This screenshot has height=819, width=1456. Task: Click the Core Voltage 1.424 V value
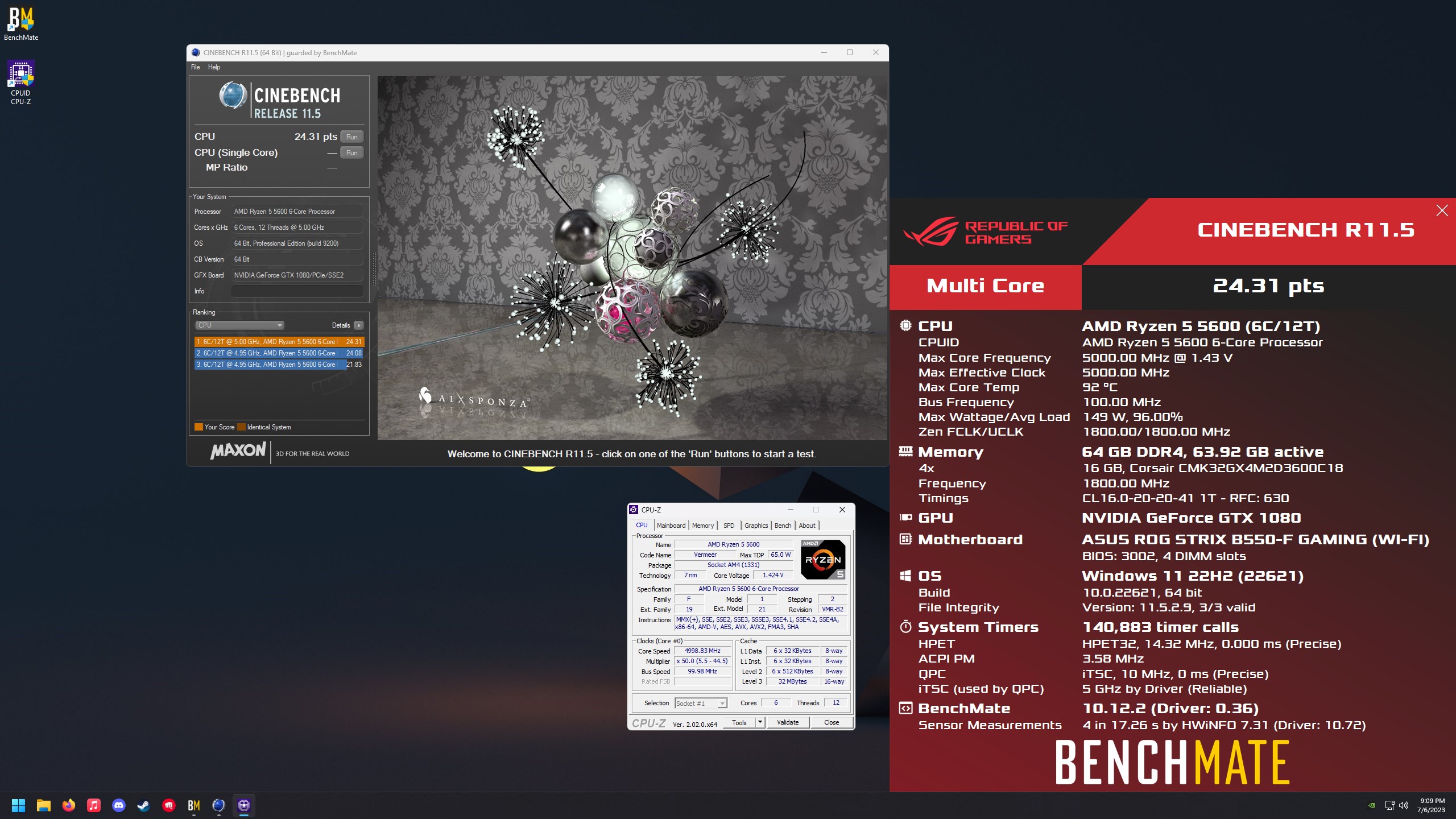[773, 575]
